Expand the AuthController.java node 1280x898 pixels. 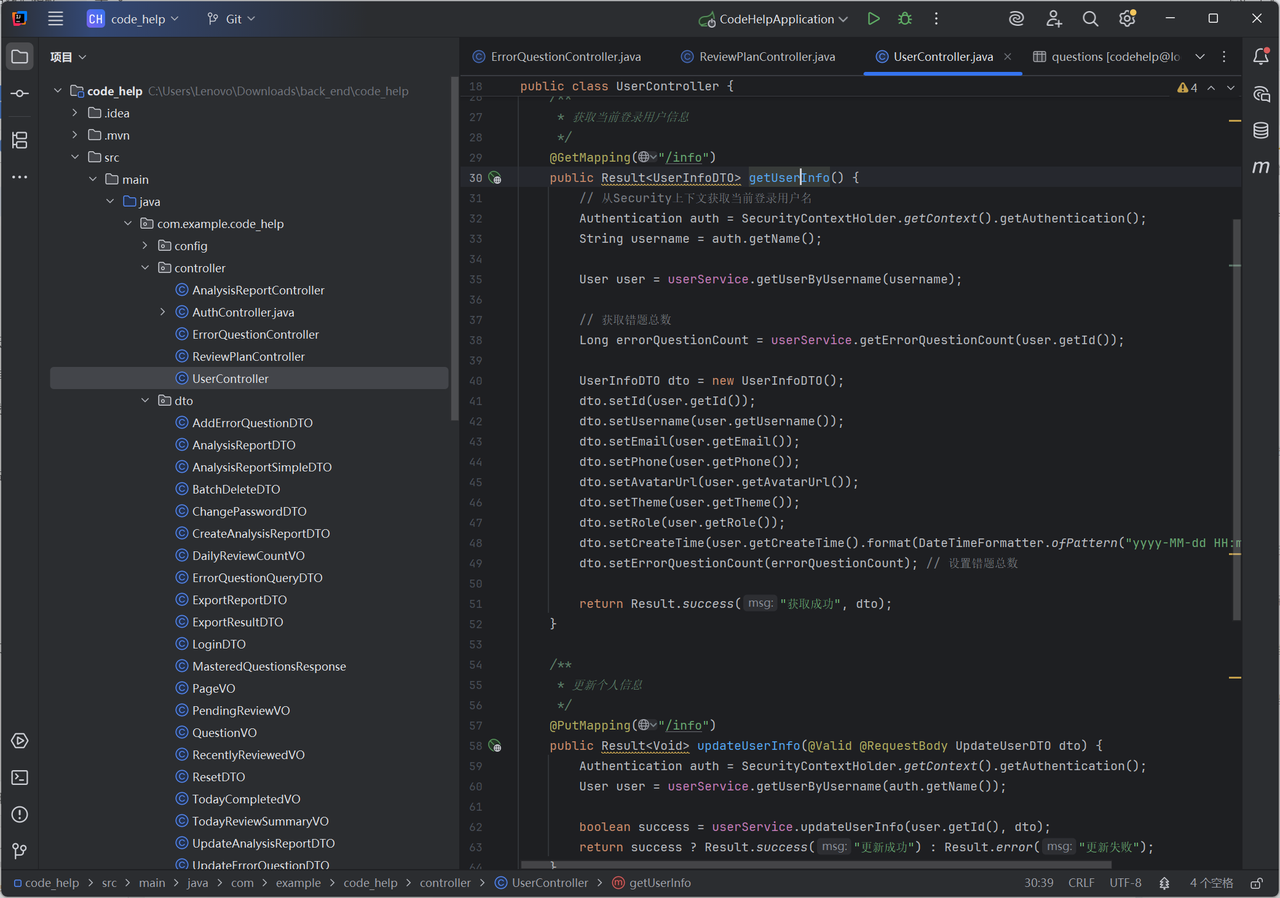(163, 312)
